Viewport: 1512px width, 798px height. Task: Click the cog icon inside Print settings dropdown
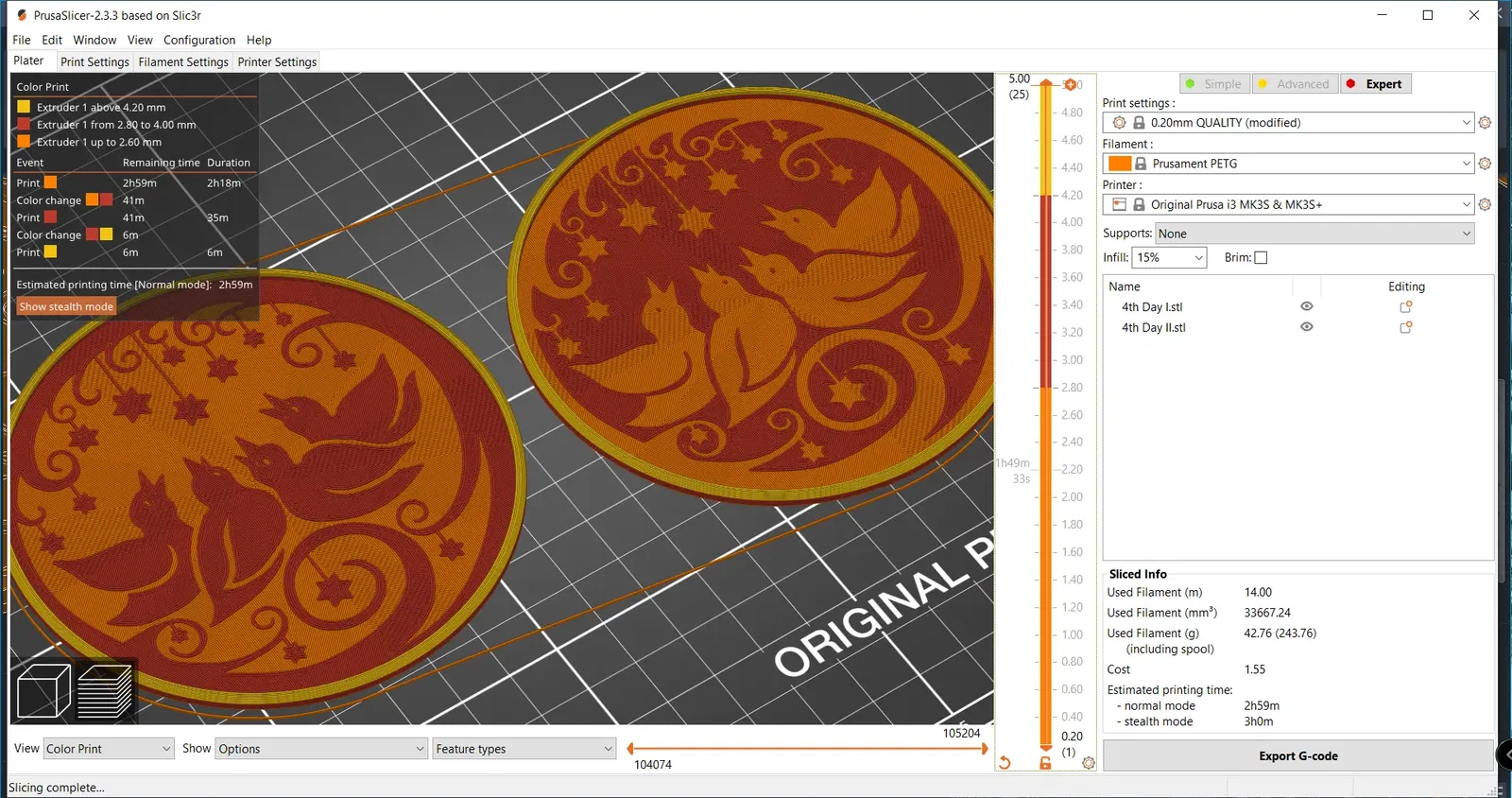1119,123
